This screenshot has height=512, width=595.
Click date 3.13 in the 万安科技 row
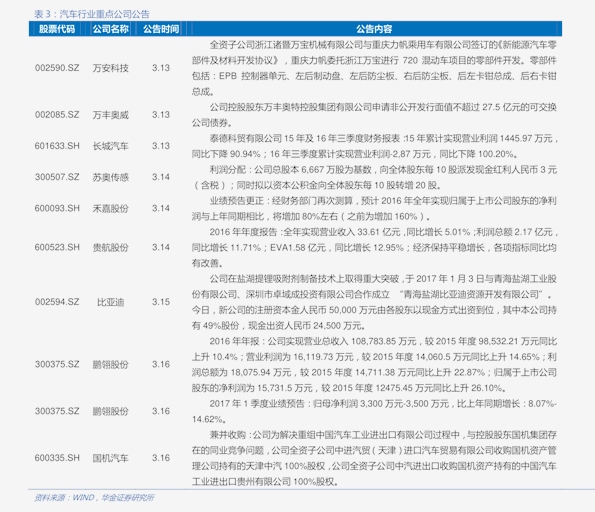pyautogui.click(x=161, y=68)
